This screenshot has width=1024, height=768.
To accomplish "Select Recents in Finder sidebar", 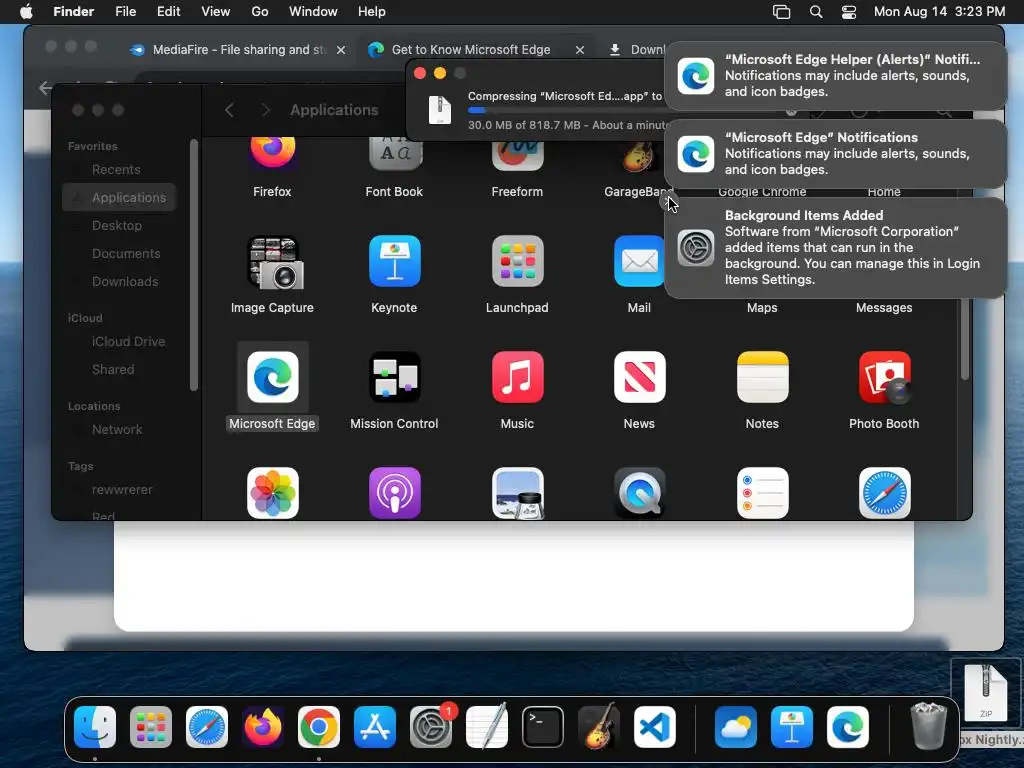I will [x=116, y=170].
